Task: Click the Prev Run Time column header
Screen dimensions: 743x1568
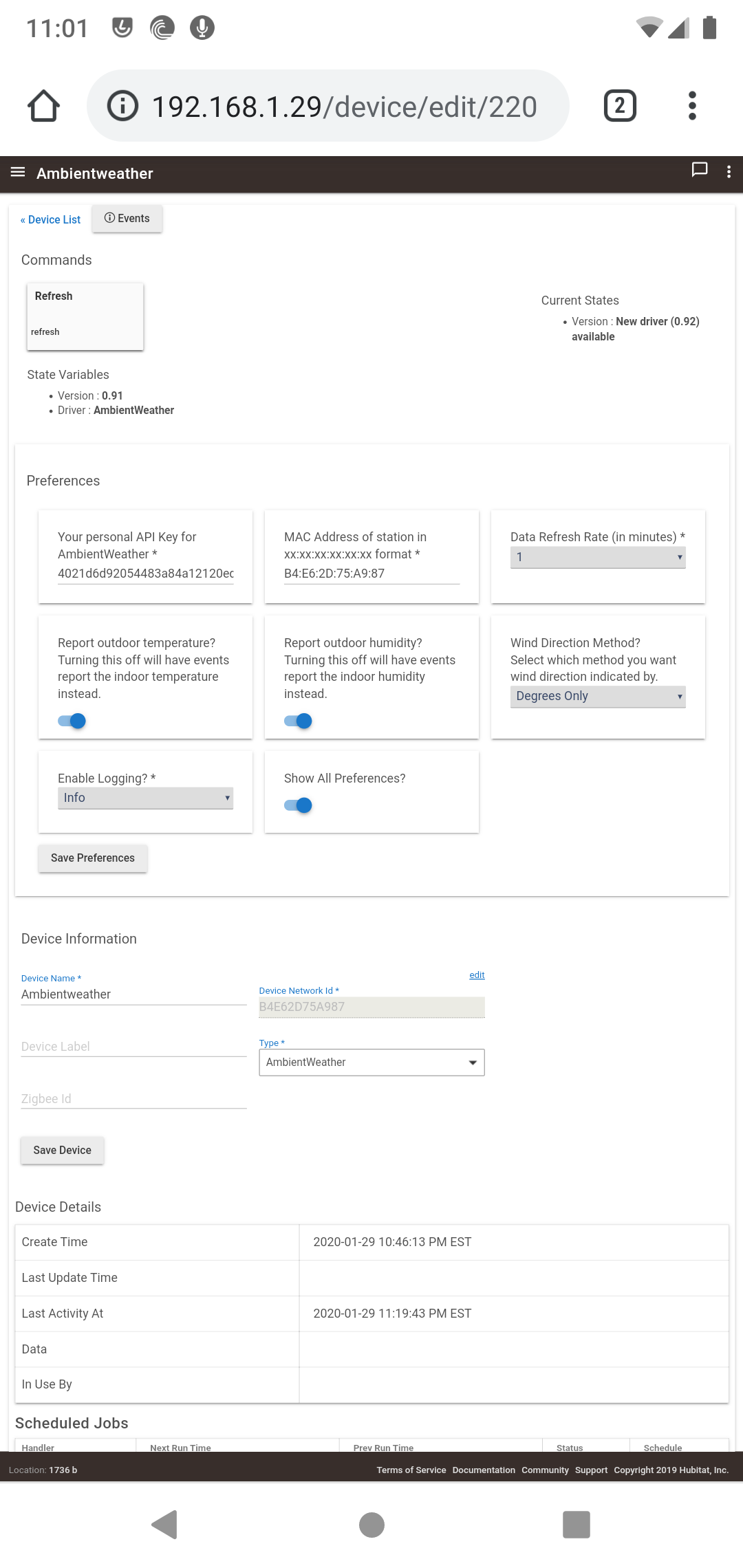Action: pos(383,1447)
